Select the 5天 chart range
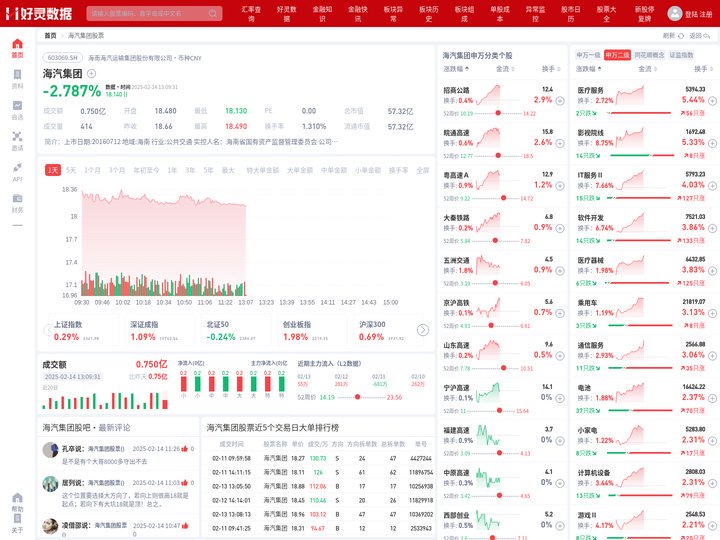 coord(71,170)
